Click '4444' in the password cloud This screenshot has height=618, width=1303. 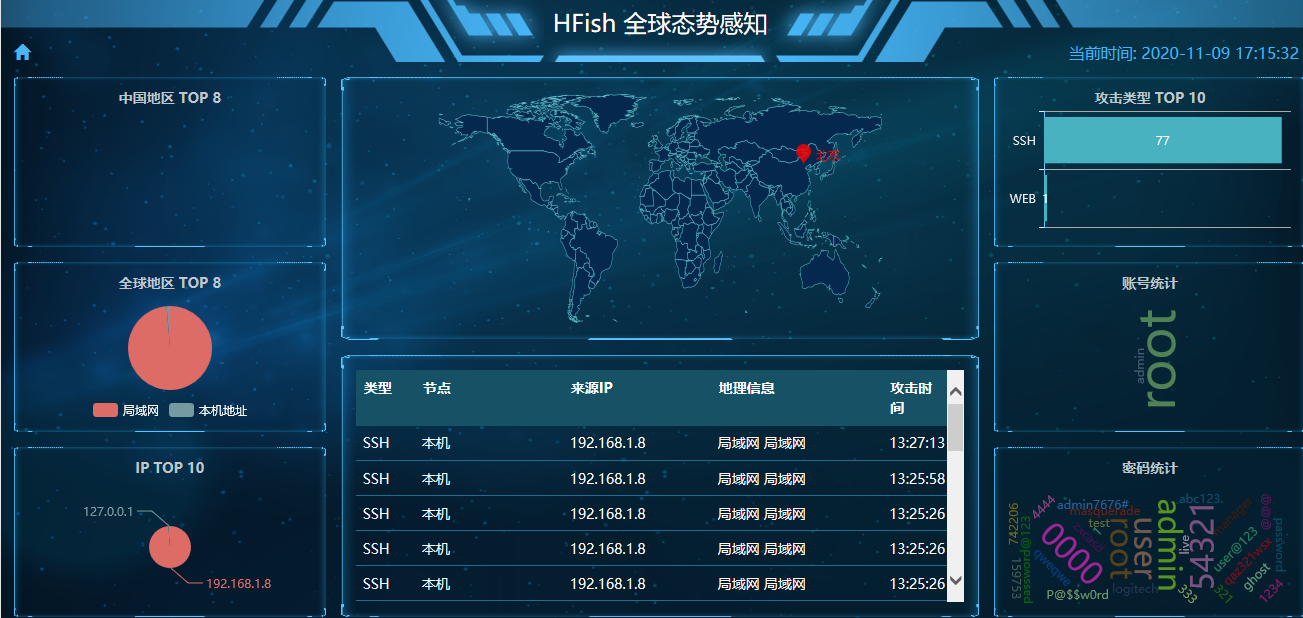tap(1044, 506)
